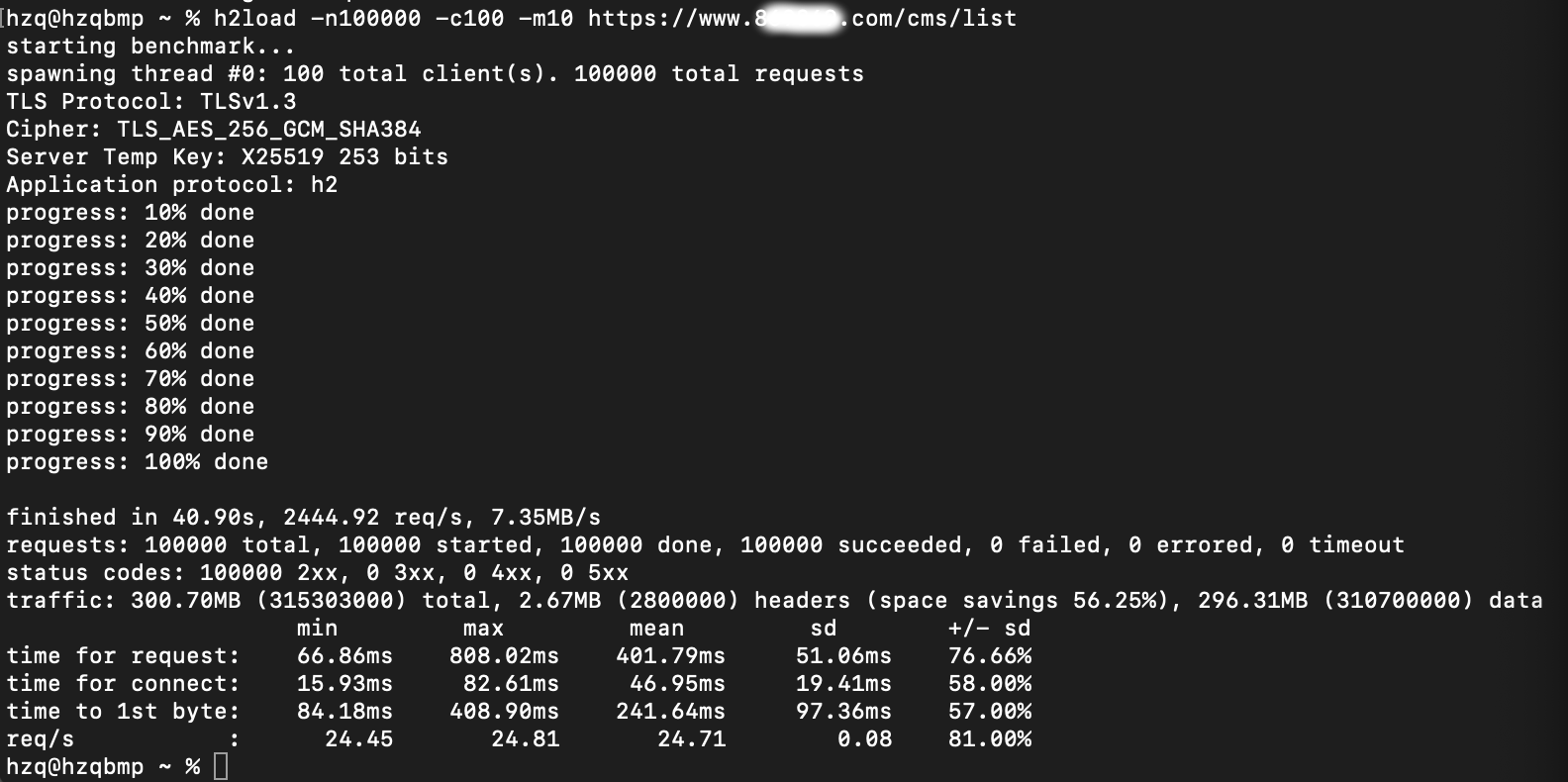Image resolution: width=1568 pixels, height=782 pixels.
Task: Click the 808.02ms max request time
Action: (x=504, y=656)
